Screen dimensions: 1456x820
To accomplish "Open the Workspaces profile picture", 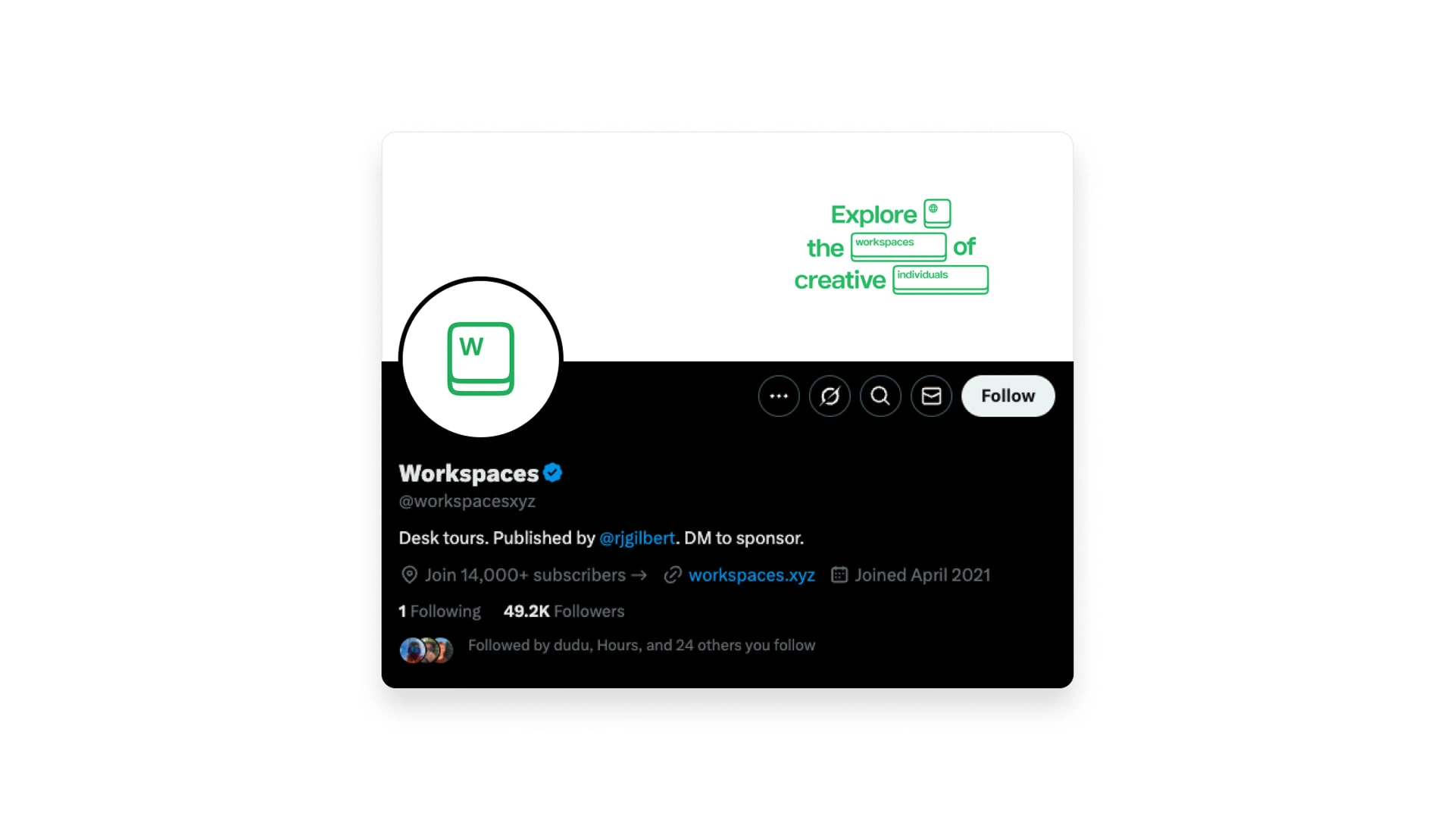I will [x=481, y=358].
